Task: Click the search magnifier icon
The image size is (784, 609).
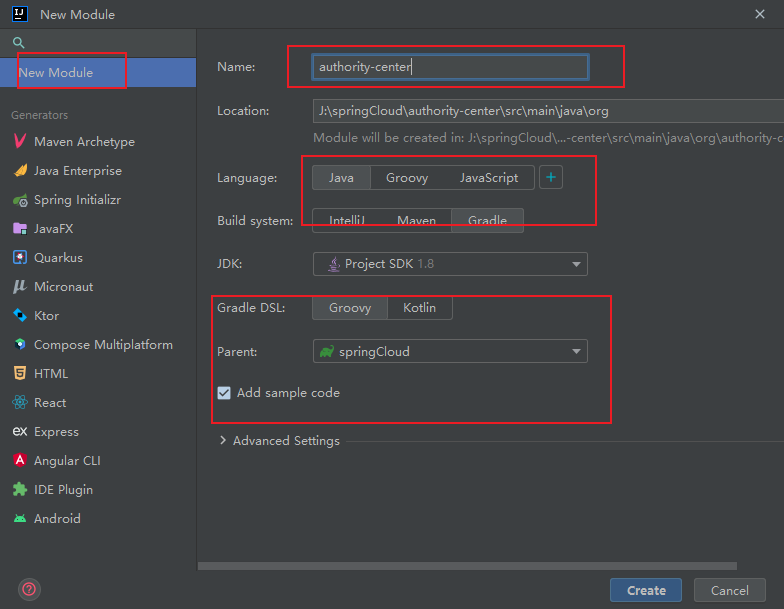Action: 18,42
